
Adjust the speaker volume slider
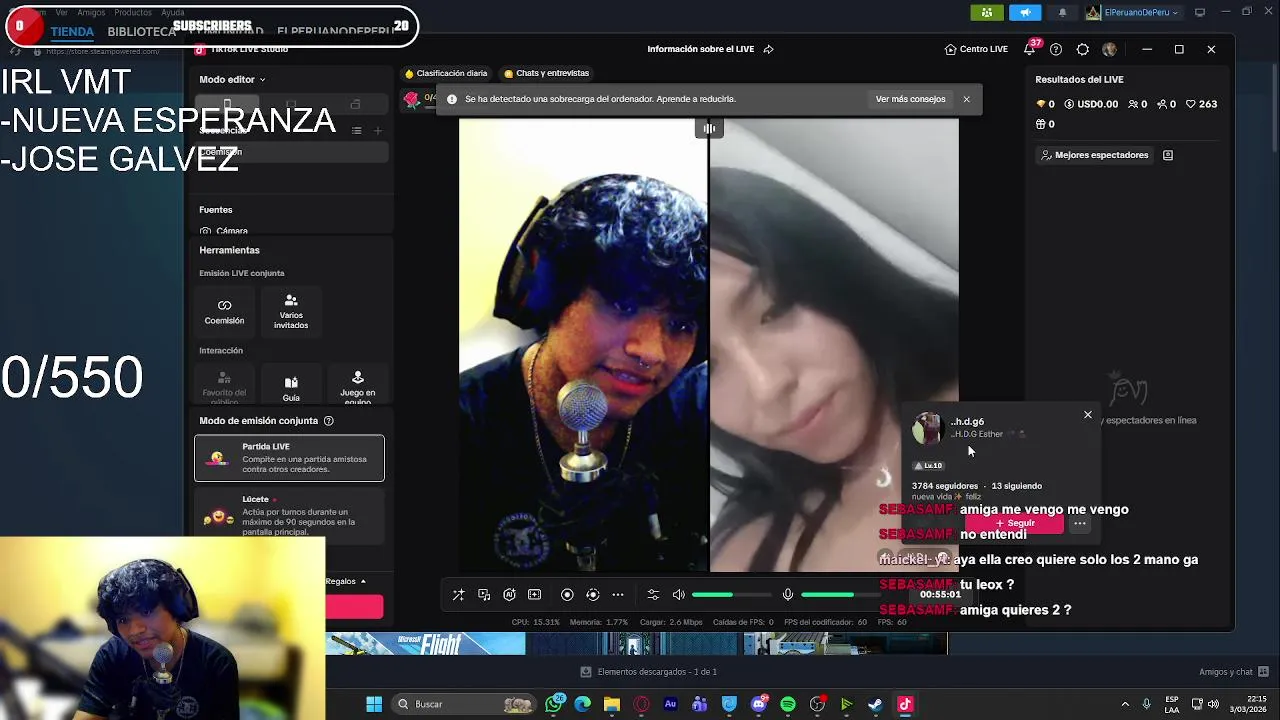pyautogui.click(x=731, y=595)
